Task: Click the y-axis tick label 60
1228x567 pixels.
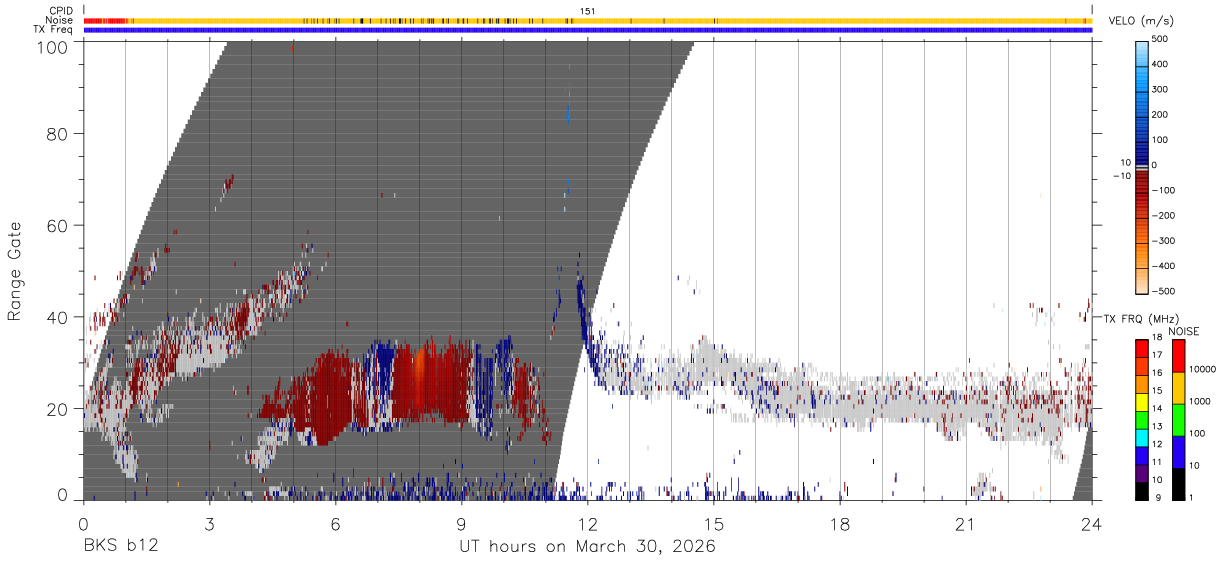Action: (57, 226)
